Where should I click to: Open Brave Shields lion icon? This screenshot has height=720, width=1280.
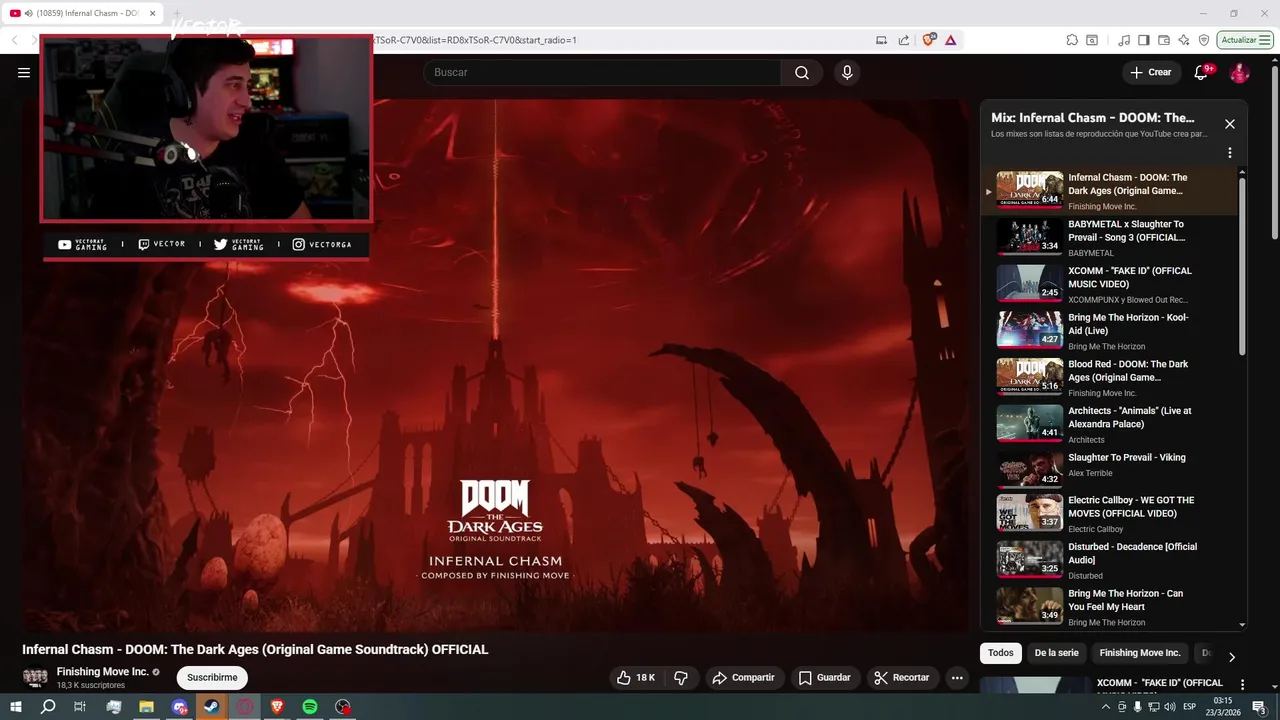point(929,40)
